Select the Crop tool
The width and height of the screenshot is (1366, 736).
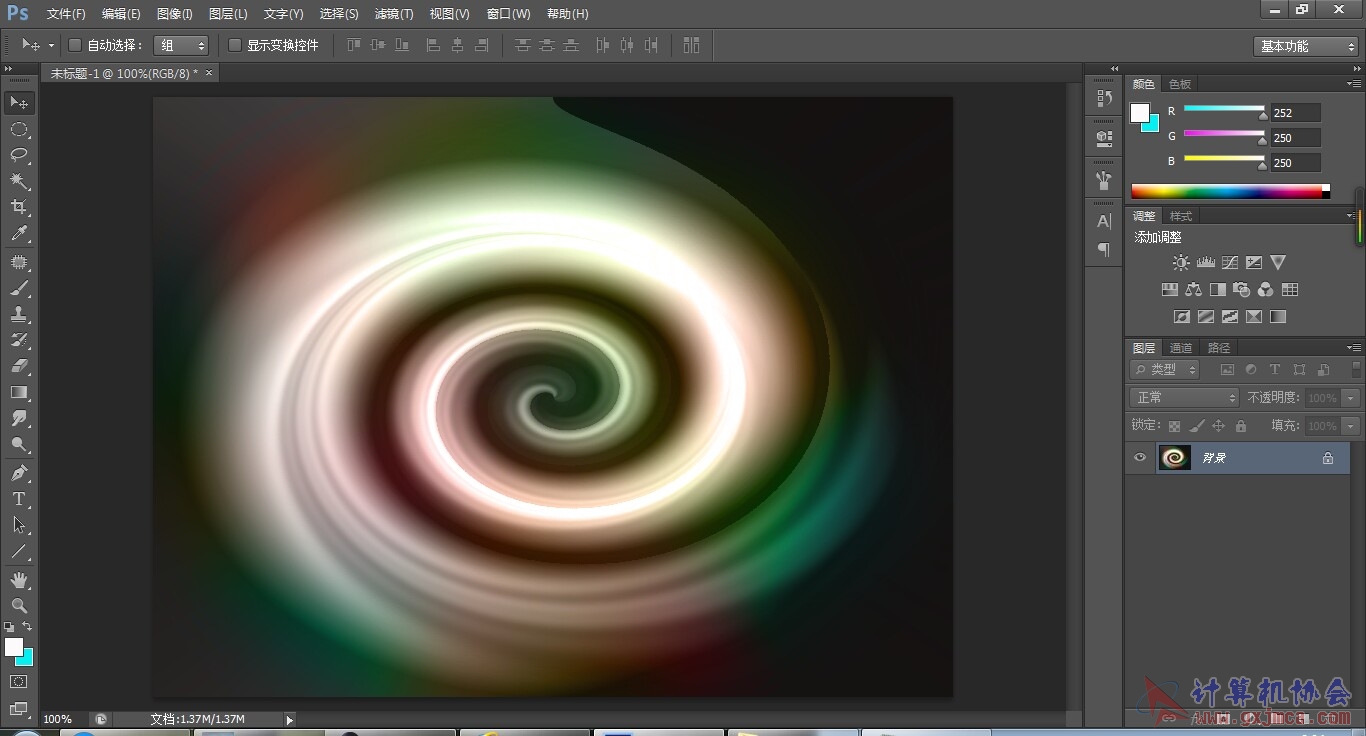[x=19, y=207]
